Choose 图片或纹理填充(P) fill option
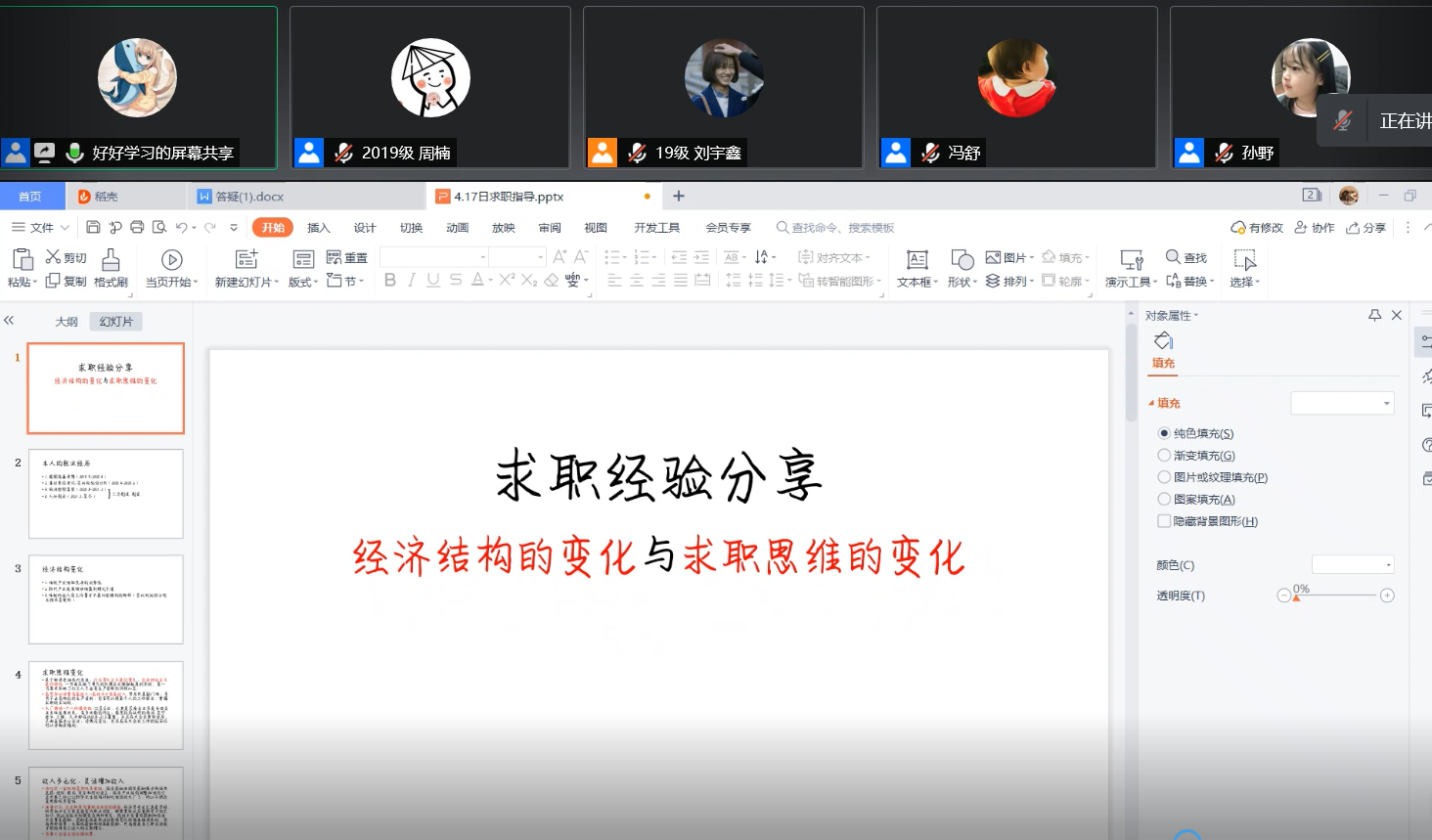The width and height of the screenshot is (1432, 840). [1164, 477]
